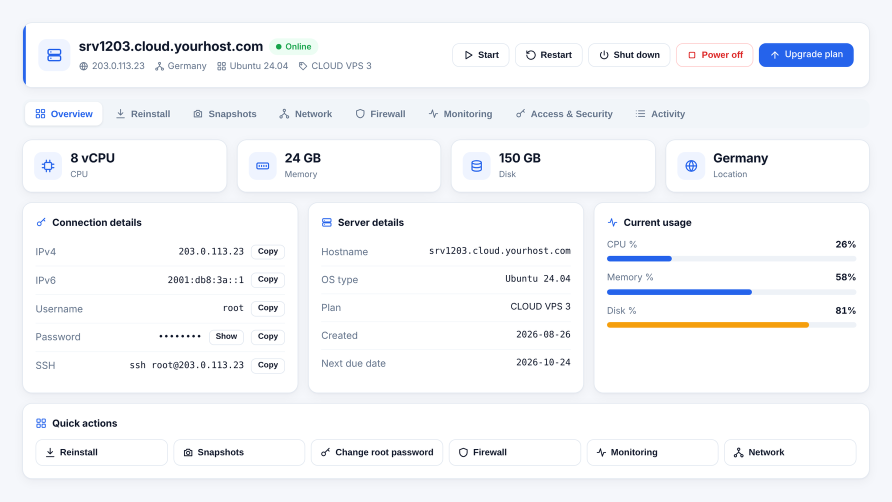892x502 pixels.
Task: Switch to the Overview tab
Action: (x=64, y=114)
